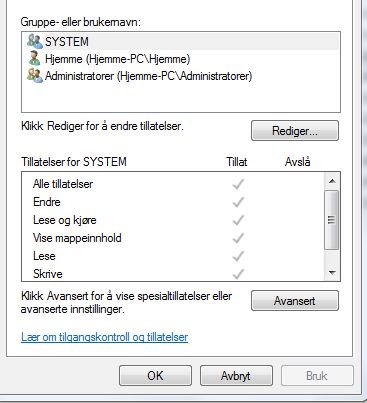Viewport: 367px width, 403px height.
Task: Open link Lær om tilgangskontroll og tillatelser
Action: click(105, 337)
